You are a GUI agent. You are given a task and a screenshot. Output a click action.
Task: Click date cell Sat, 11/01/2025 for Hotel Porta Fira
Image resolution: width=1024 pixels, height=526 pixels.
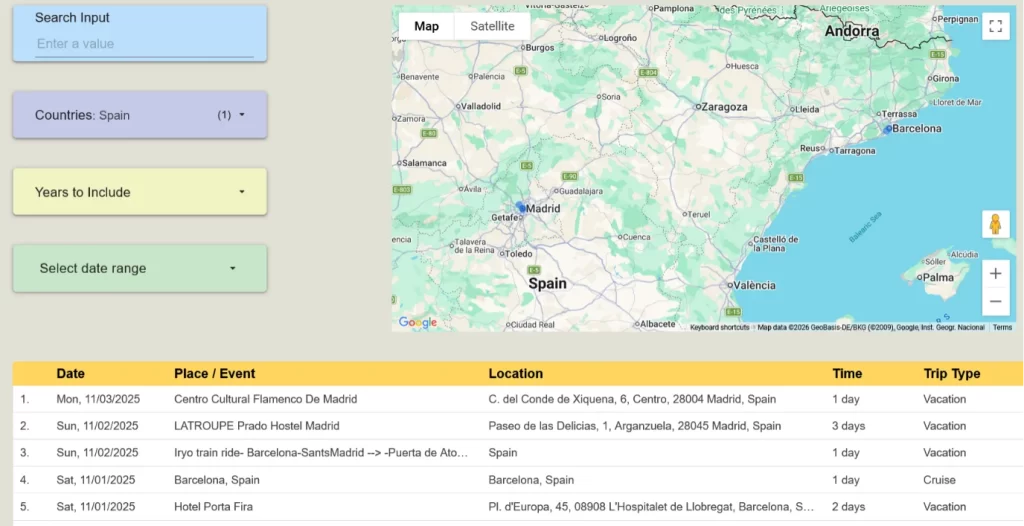(95, 507)
